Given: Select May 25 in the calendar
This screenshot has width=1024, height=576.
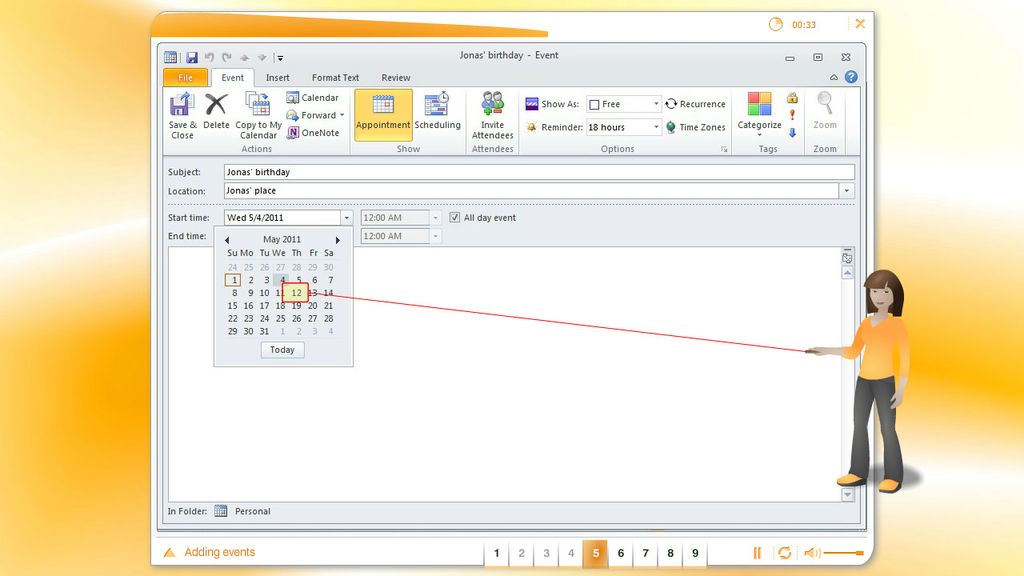Looking at the screenshot, I should (x=280, y=318).
